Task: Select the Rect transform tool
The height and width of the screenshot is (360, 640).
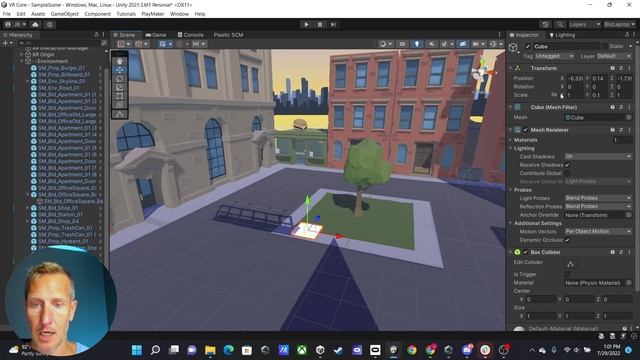Action: [x=120, y=96]
